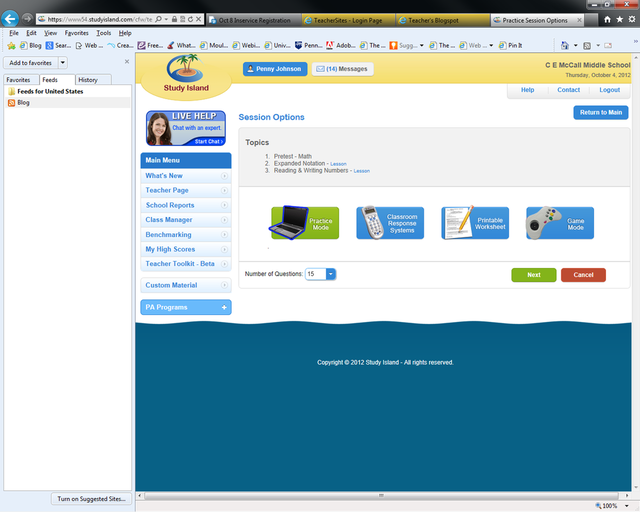This screenshot has width=640, height=512.
Task: Switch to the Favorites panel tab
Action: point(21,80)
